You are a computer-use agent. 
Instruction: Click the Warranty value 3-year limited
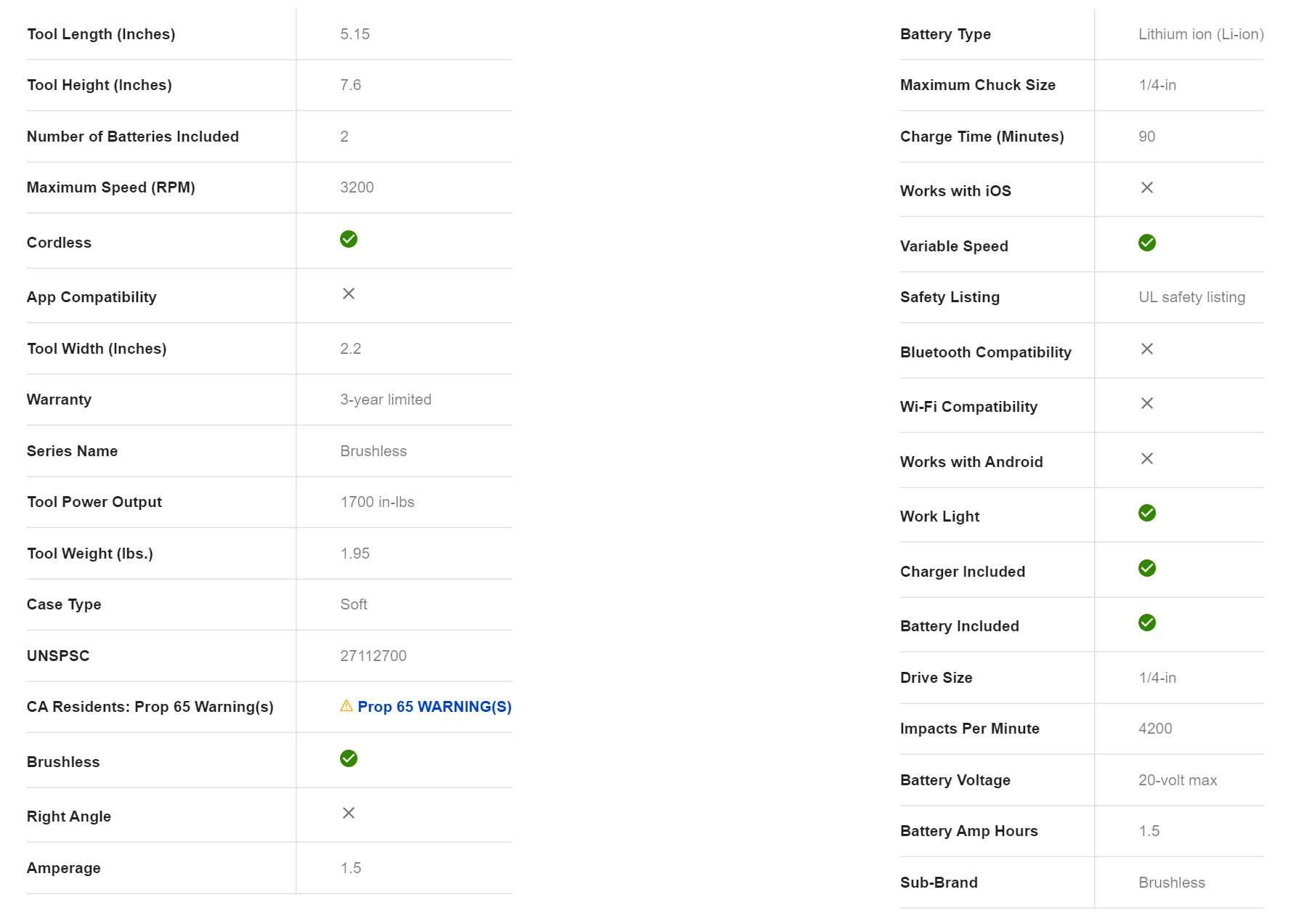(386, 400)
